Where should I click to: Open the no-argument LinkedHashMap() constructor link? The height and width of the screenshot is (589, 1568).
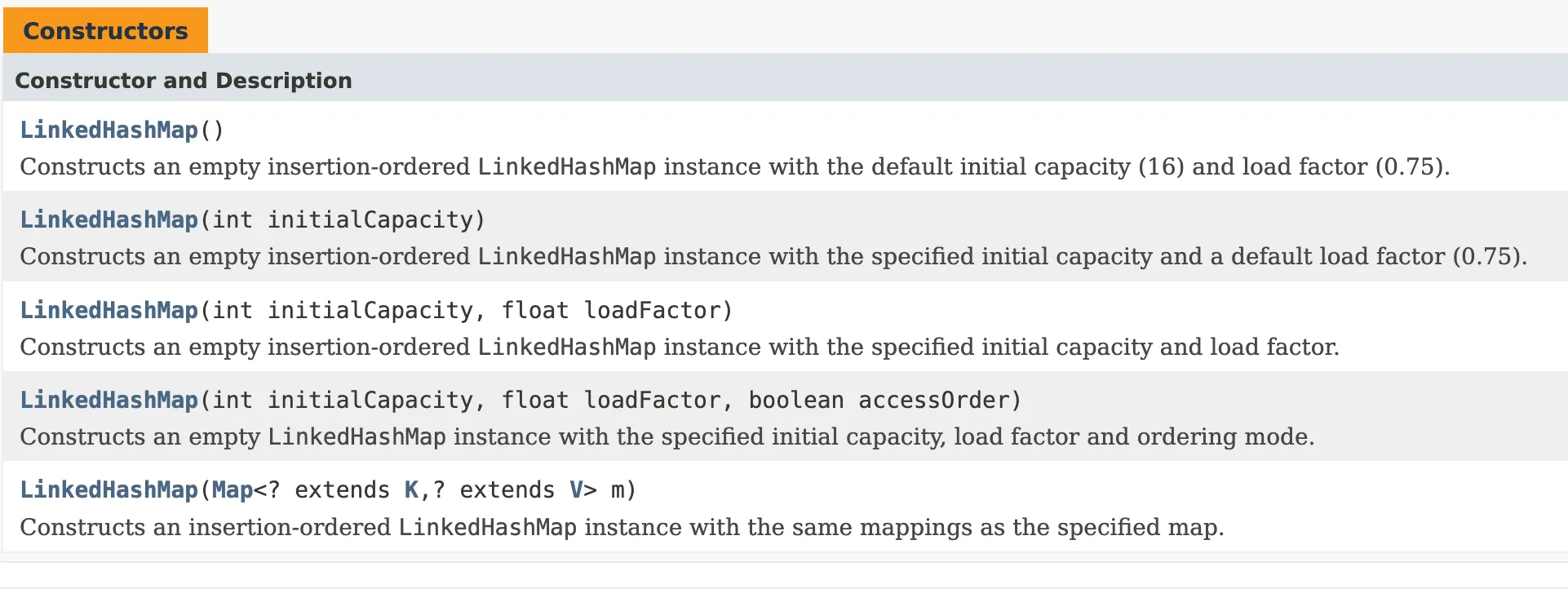[109, 130]
